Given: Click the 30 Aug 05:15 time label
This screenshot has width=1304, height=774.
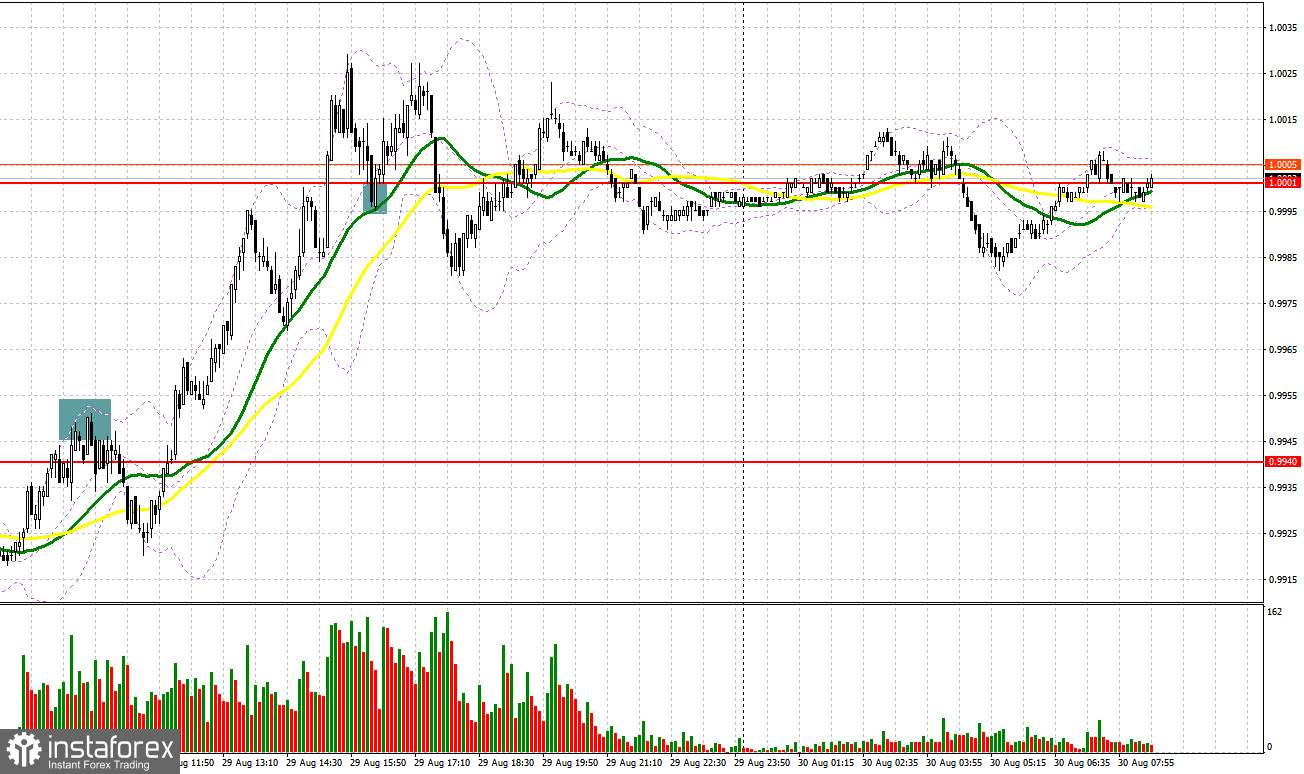Looking at the screenshot, I should 1018,762.
